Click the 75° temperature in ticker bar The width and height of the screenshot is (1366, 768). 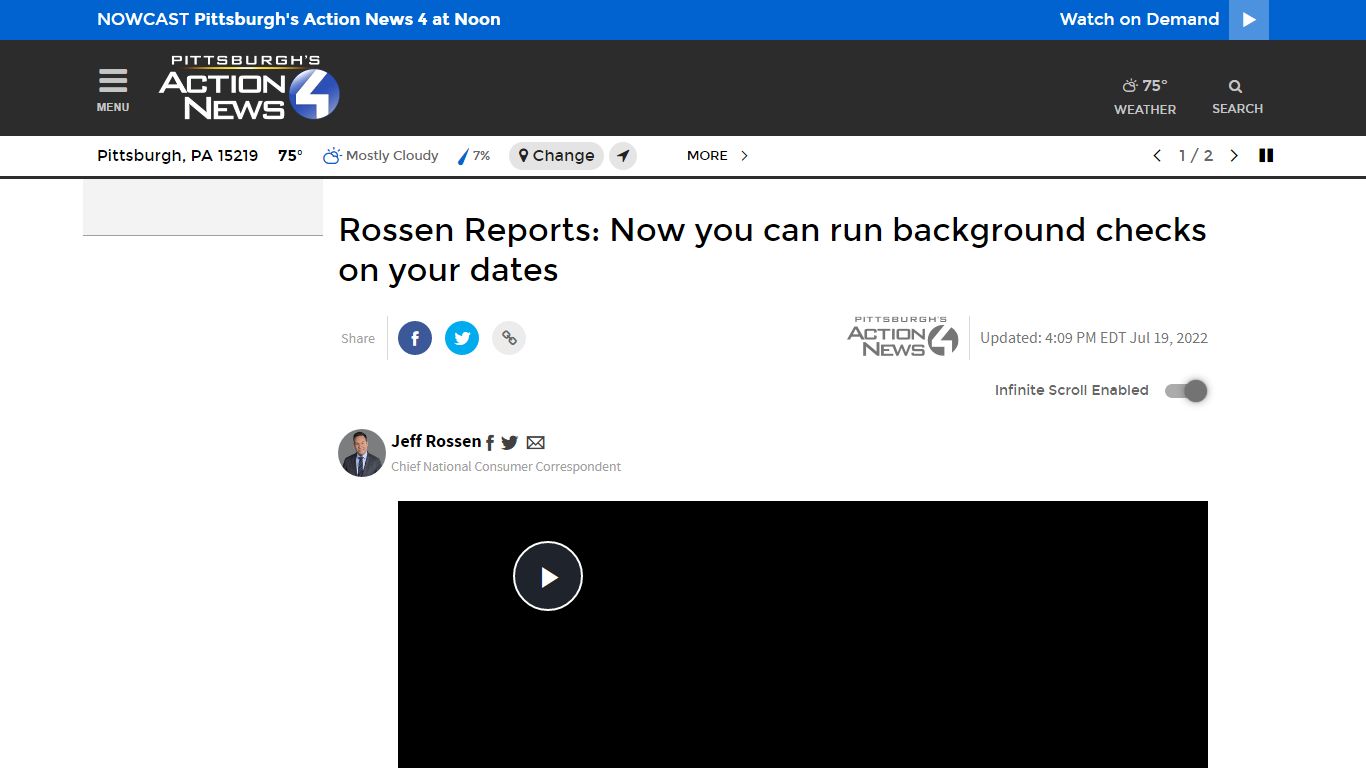pos(290,156)
